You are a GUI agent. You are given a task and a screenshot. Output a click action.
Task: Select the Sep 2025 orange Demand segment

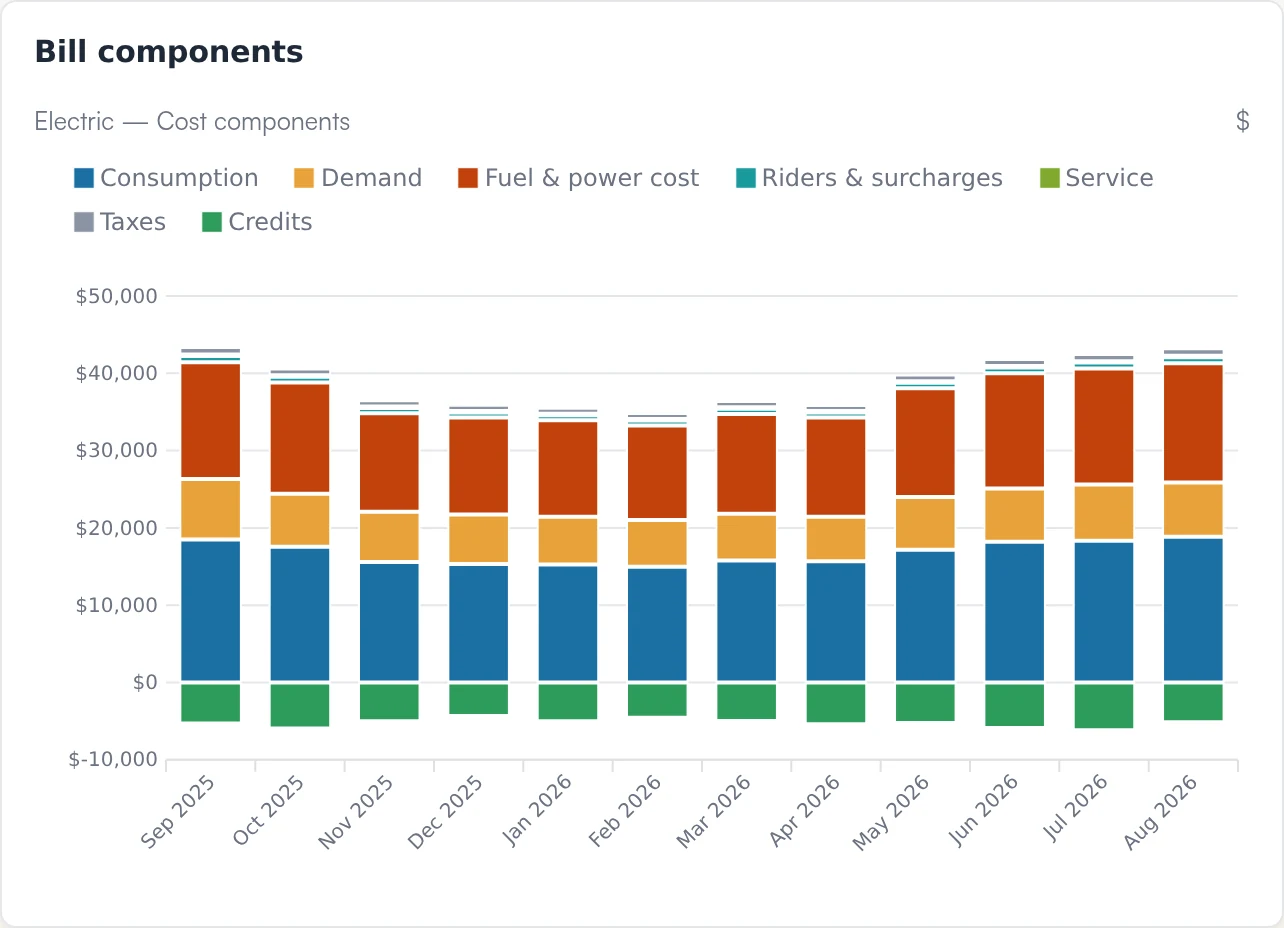pyautogui.click(x=210, y=509)
